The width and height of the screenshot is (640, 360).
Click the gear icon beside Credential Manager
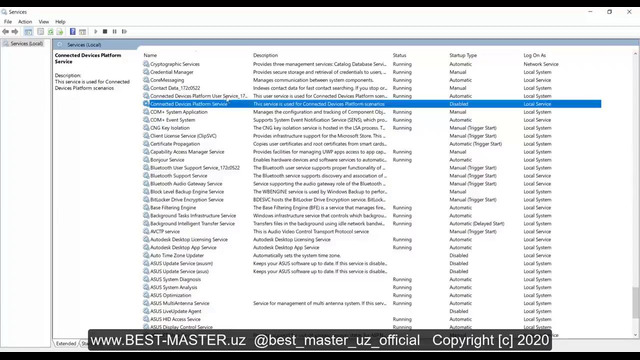146,72
